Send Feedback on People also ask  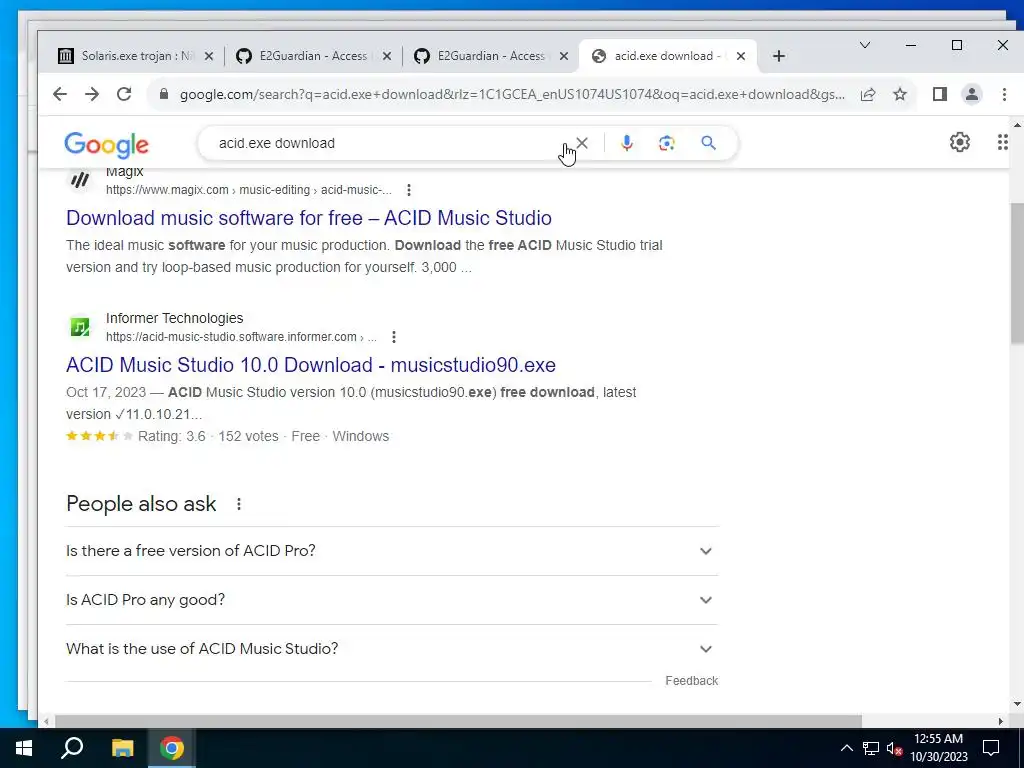692,680
